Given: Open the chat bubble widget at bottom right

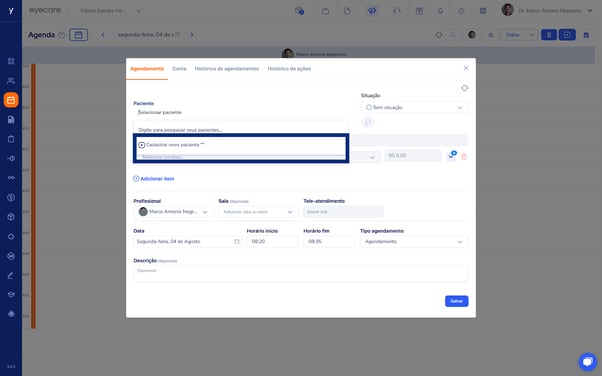Looking at the screenshot, I should click(x=587, y=362).
